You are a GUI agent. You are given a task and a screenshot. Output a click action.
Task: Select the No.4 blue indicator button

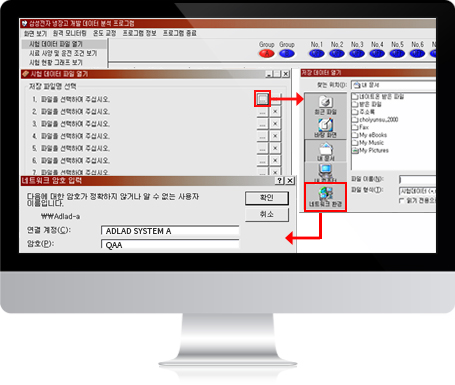tap(377, 53)
